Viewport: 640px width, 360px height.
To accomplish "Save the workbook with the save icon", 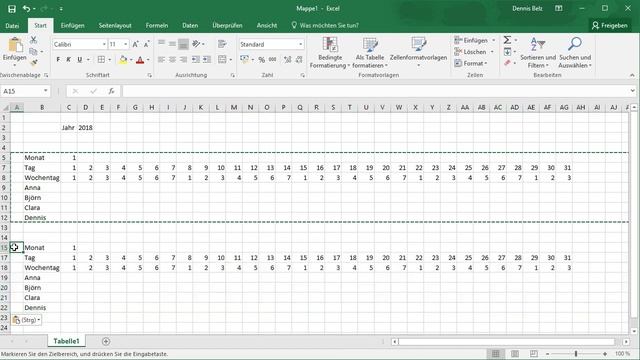I will pyautogui.click(x=11, y=9).
